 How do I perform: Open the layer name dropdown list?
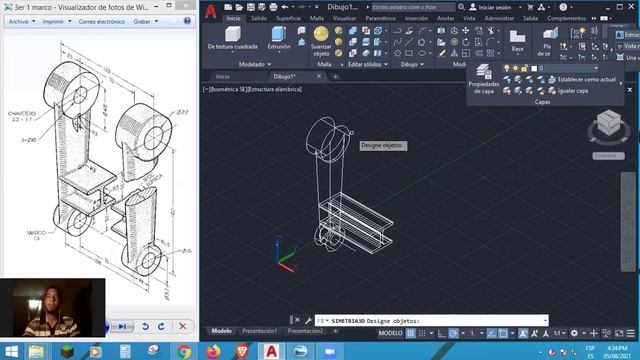596,68
